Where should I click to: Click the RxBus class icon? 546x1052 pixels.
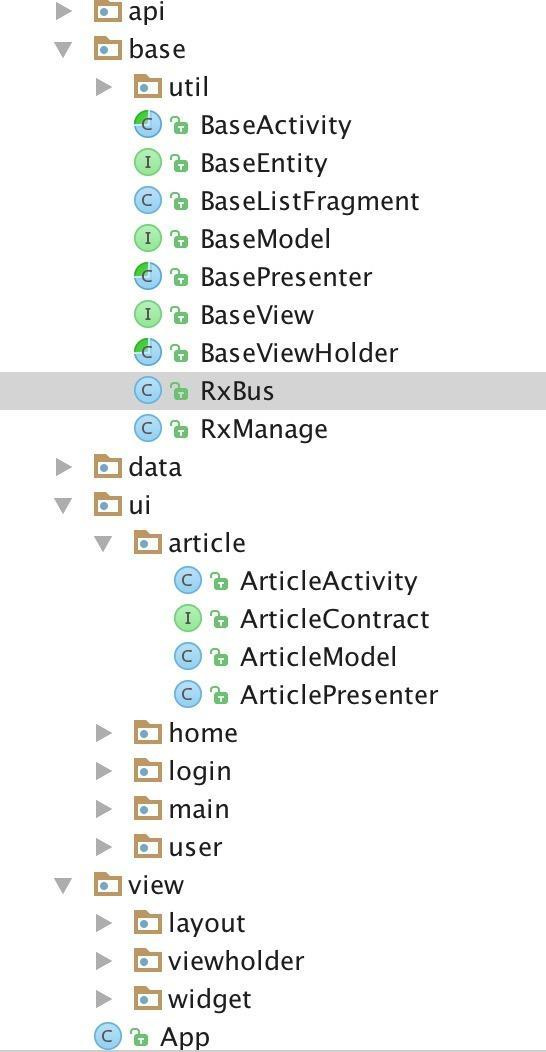148,390
